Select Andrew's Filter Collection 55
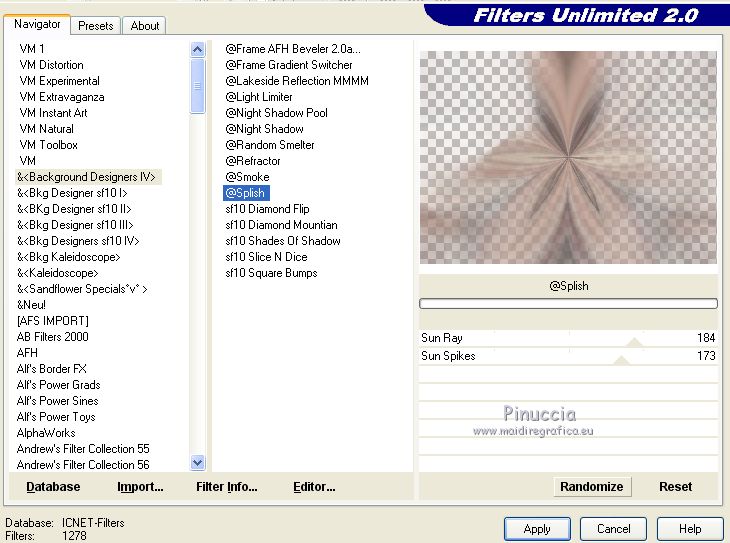Screen dimensions: 730x543 83,449
